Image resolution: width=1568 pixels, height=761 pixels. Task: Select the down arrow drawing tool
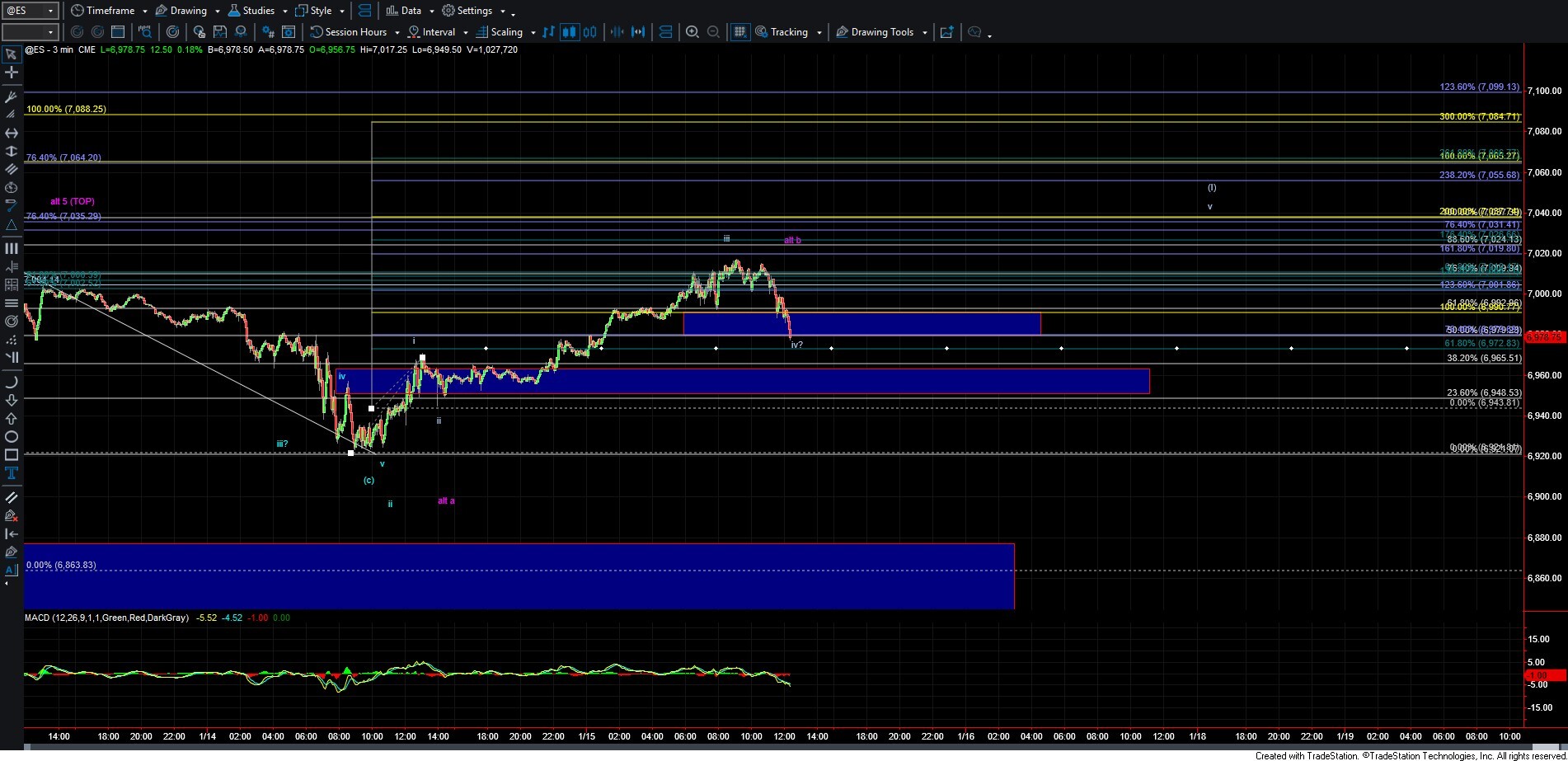pyautogui.click(x=11, y=401)
